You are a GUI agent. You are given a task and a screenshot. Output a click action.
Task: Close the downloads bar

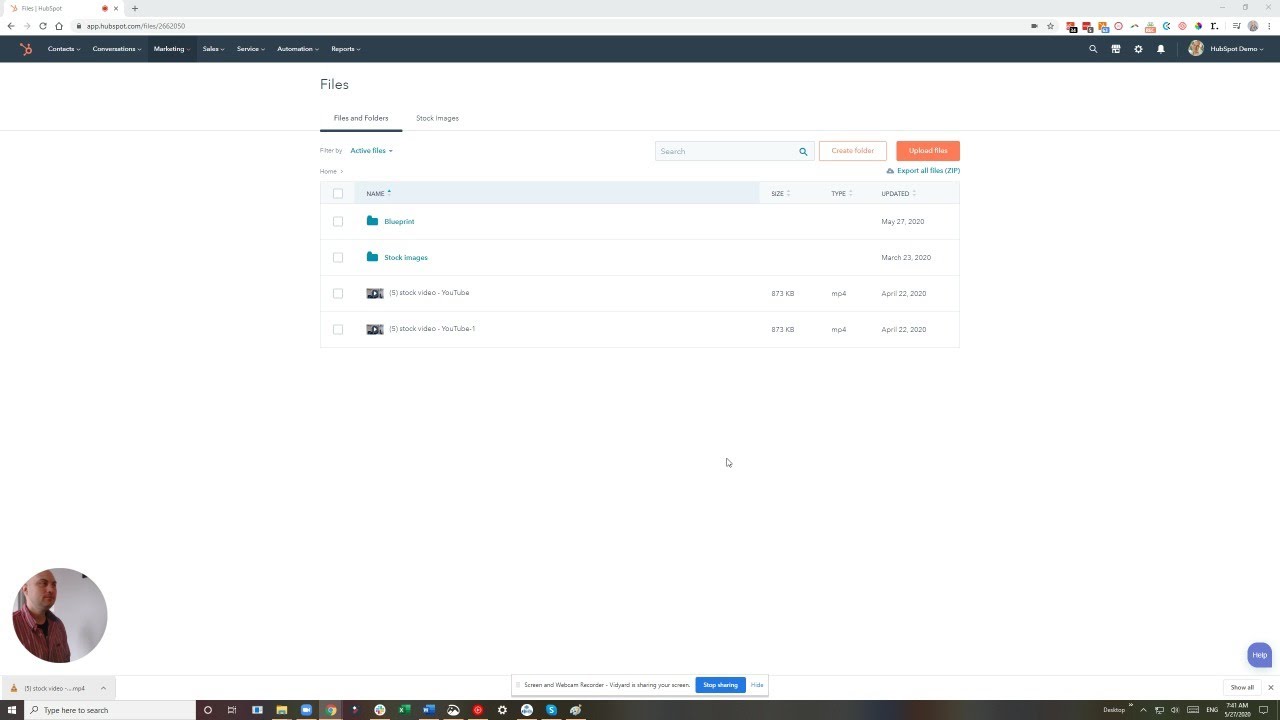(x=1271, y=688)
